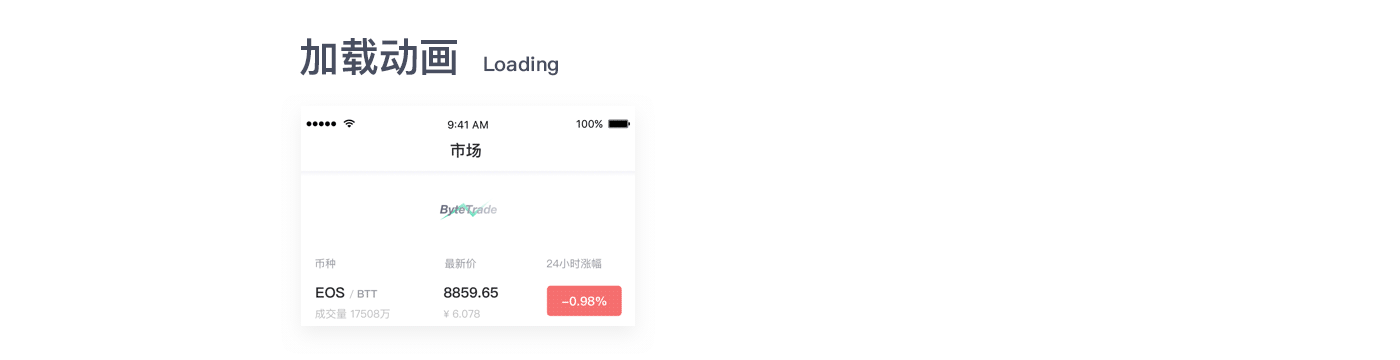Sort by the 币种 column header
This screenshot has height=360, width=1400.
(x=325, y=264)
